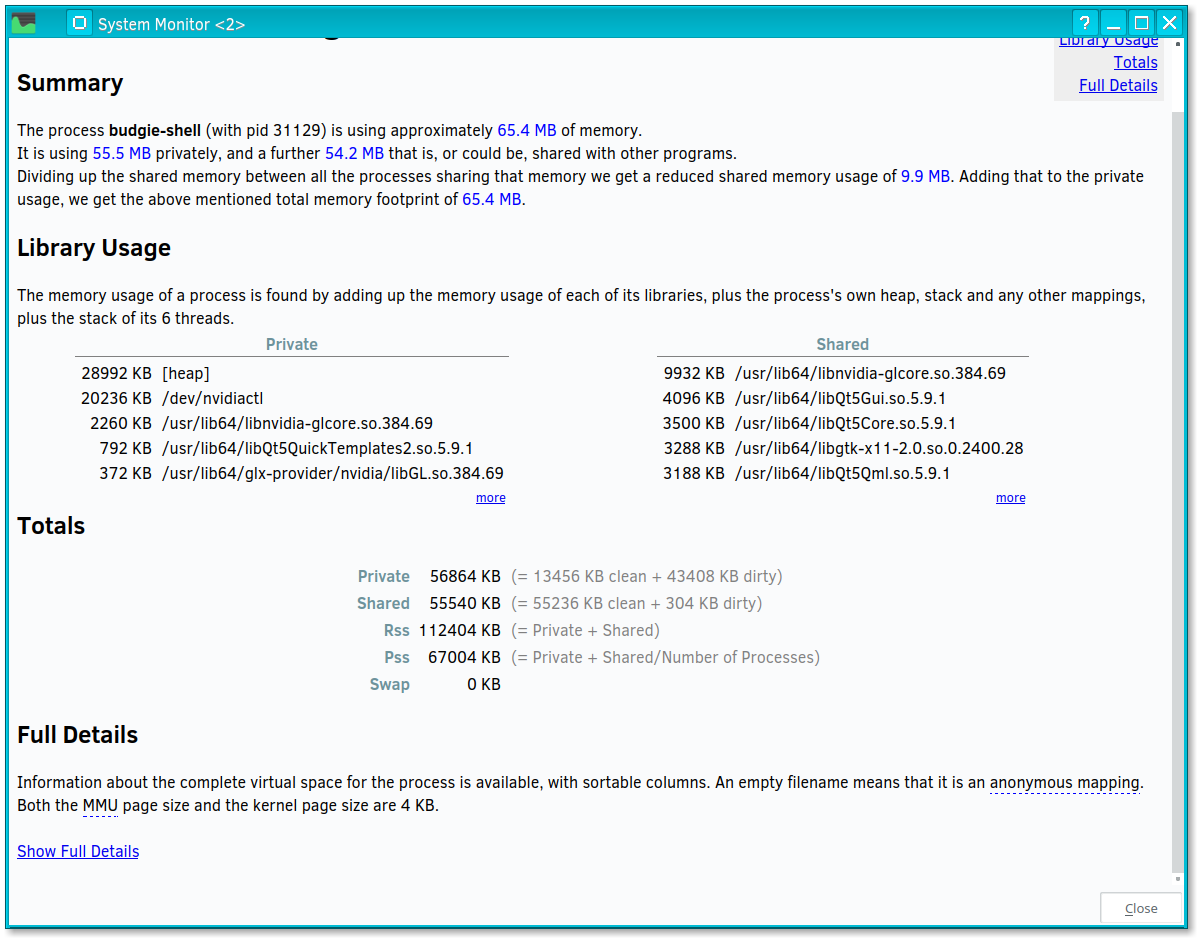Click the anonymous mapping underlined term
Screen dimensions: 1197x938
point(1065,782)
